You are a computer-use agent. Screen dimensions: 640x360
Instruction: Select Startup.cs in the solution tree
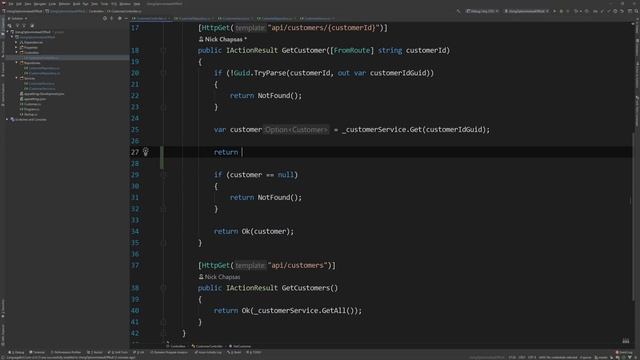coord(29,114)
